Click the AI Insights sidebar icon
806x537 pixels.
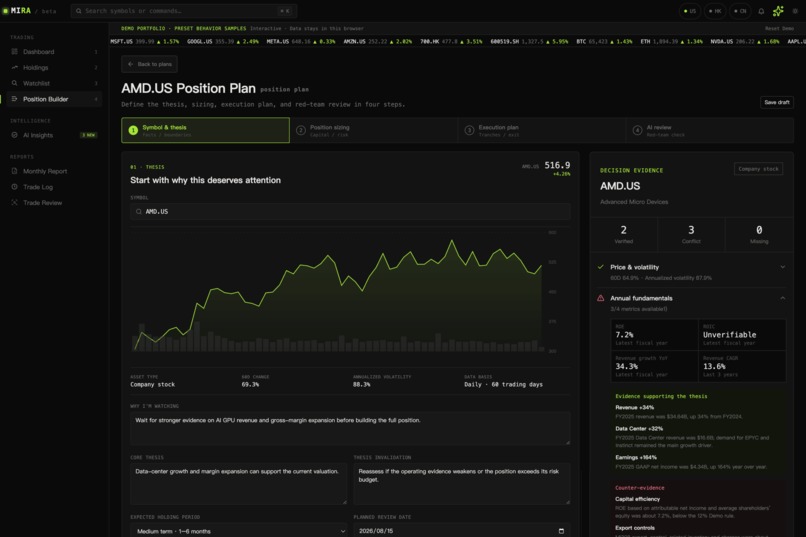[x=14, y=135]
